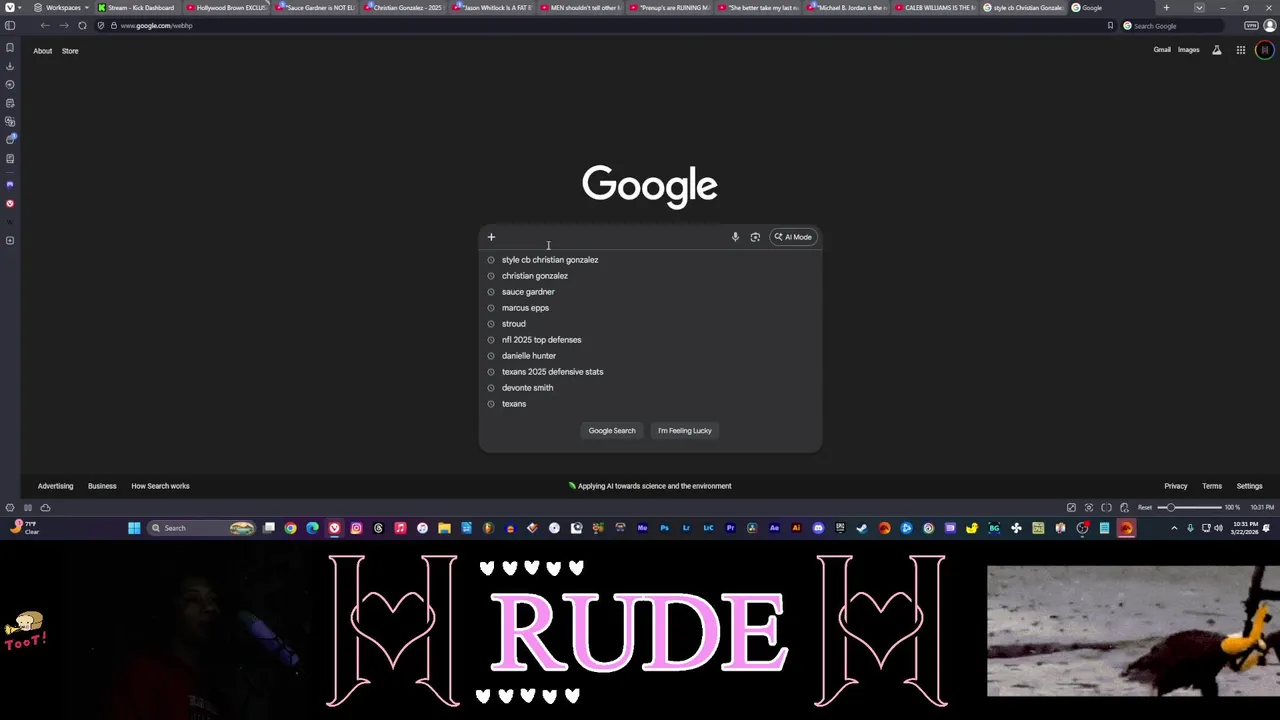Search by image with Google Lens icon
Viewport: 1280px width, 720px height.
755,237
